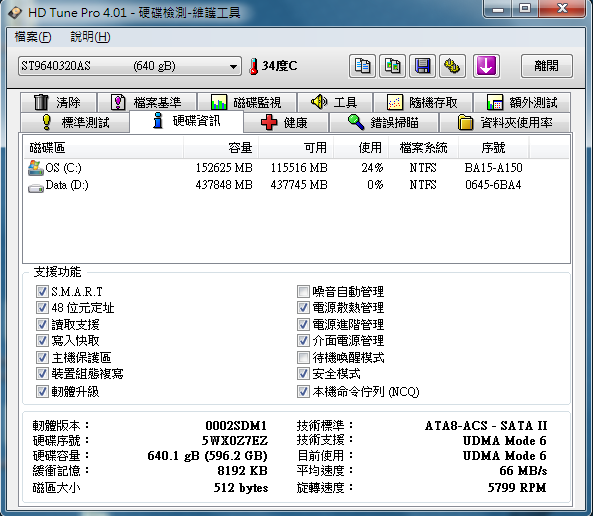Open the 額外測試 extra tests tab
Screen dimensions: 593x516
[x=522, y=102]
